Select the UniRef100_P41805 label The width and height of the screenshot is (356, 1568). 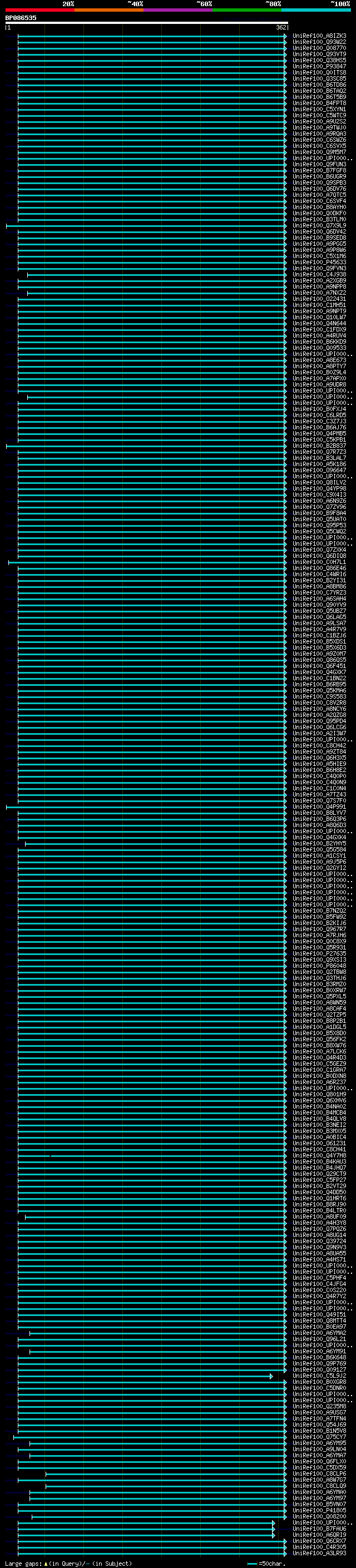(x=319, y=1510)
